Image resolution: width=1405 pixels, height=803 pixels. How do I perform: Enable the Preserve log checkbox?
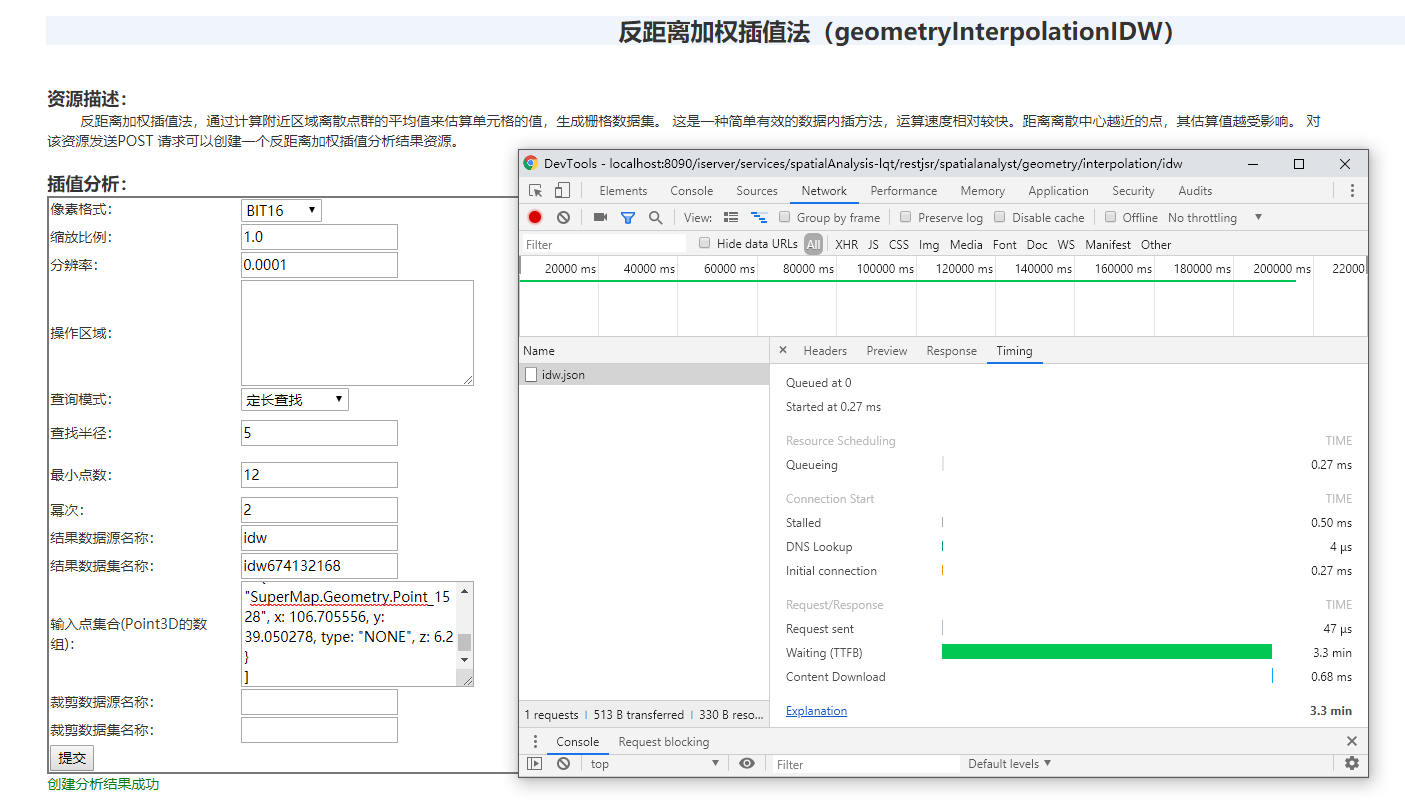(x=906, y=217)
